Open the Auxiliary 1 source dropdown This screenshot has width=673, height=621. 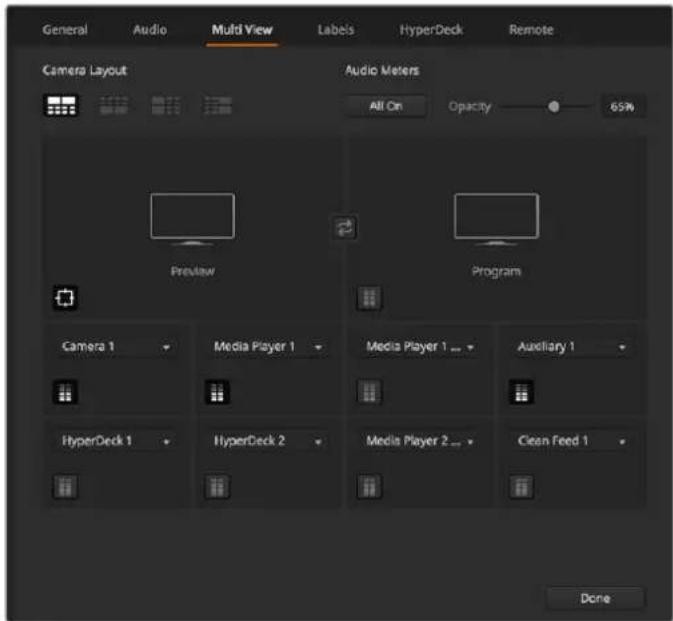571,346
